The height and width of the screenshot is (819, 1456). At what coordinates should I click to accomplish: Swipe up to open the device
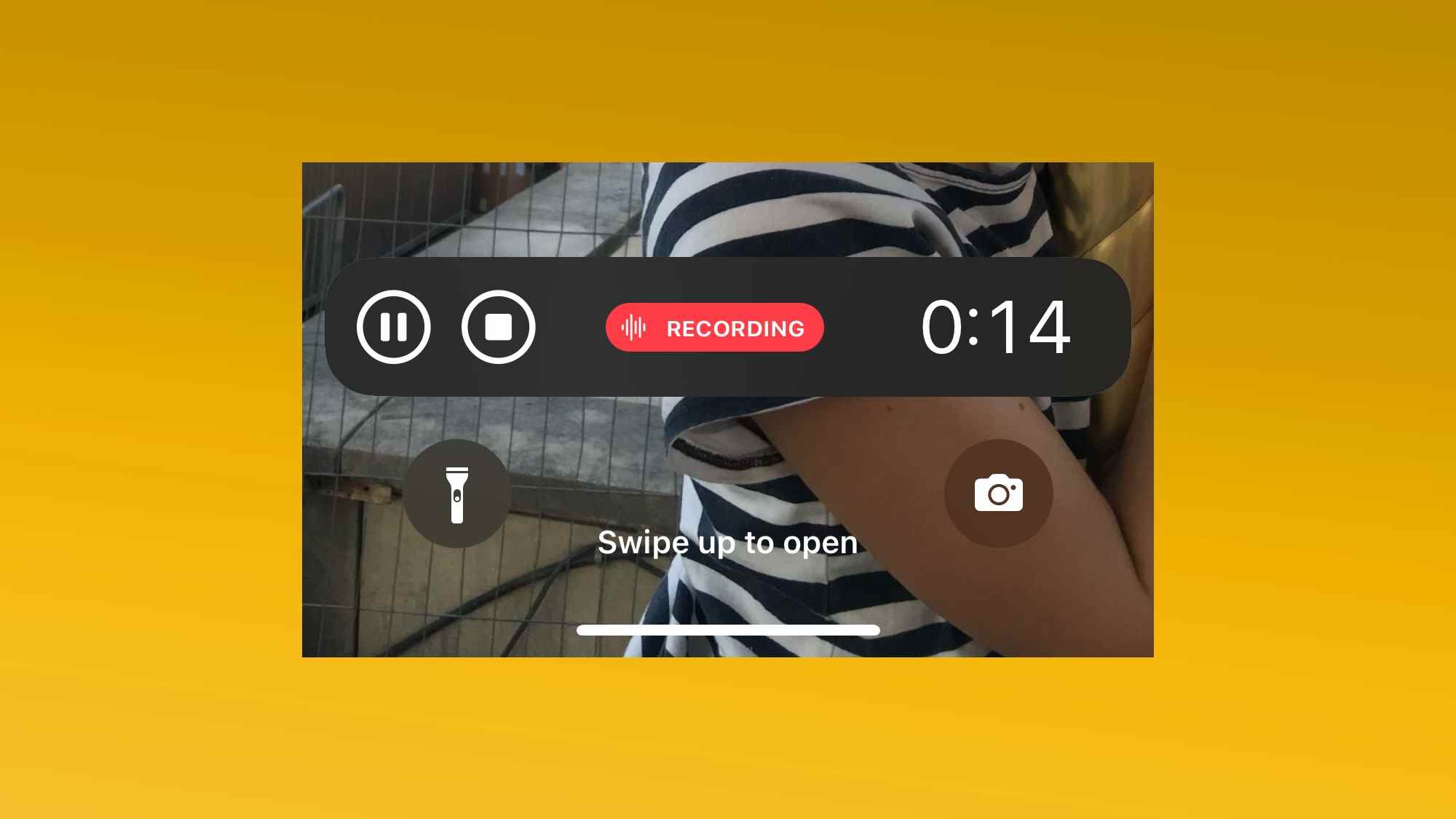[x=727, y=630]
